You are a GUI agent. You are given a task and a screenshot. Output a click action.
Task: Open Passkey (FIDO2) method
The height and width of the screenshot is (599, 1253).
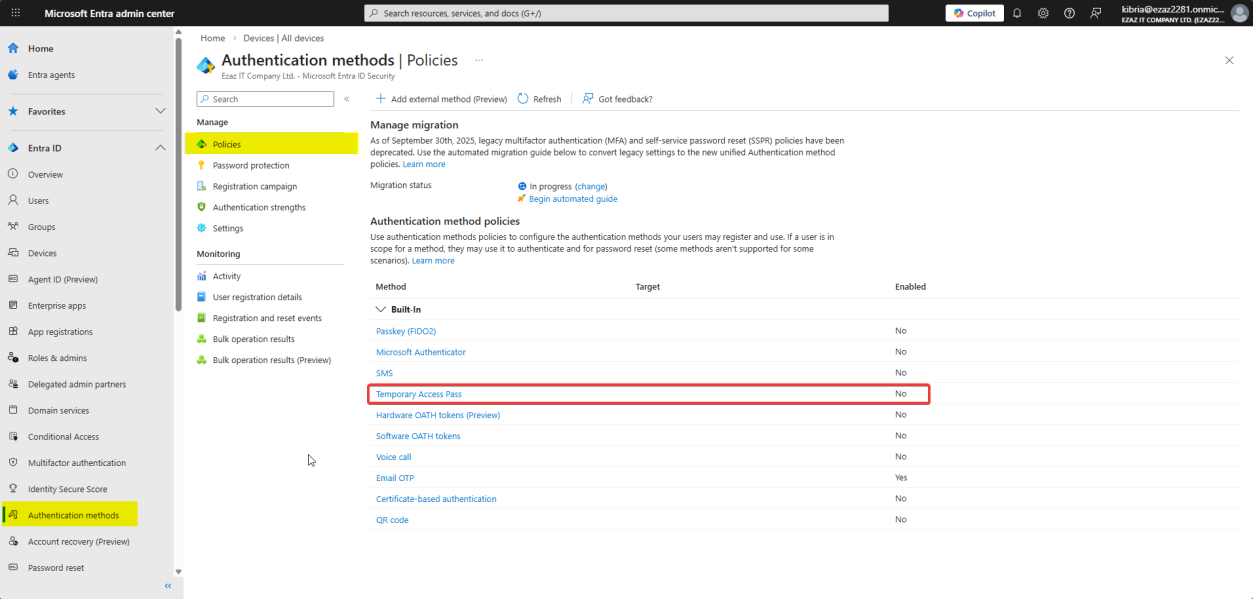click(x=406, y=331)
